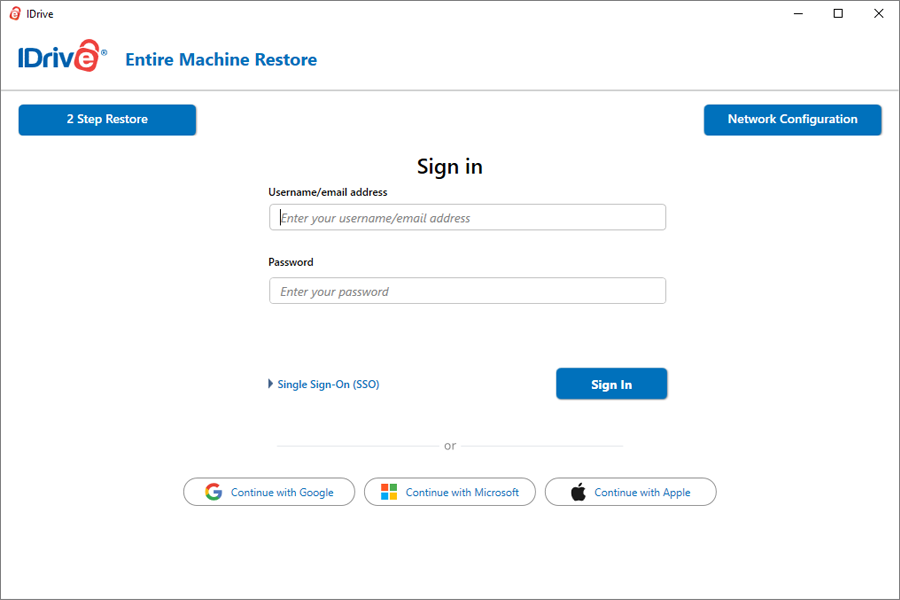Click the Username/email address label
Image resolution: width=900 pixels, height=600 pixels.
(x=328, y=192)
